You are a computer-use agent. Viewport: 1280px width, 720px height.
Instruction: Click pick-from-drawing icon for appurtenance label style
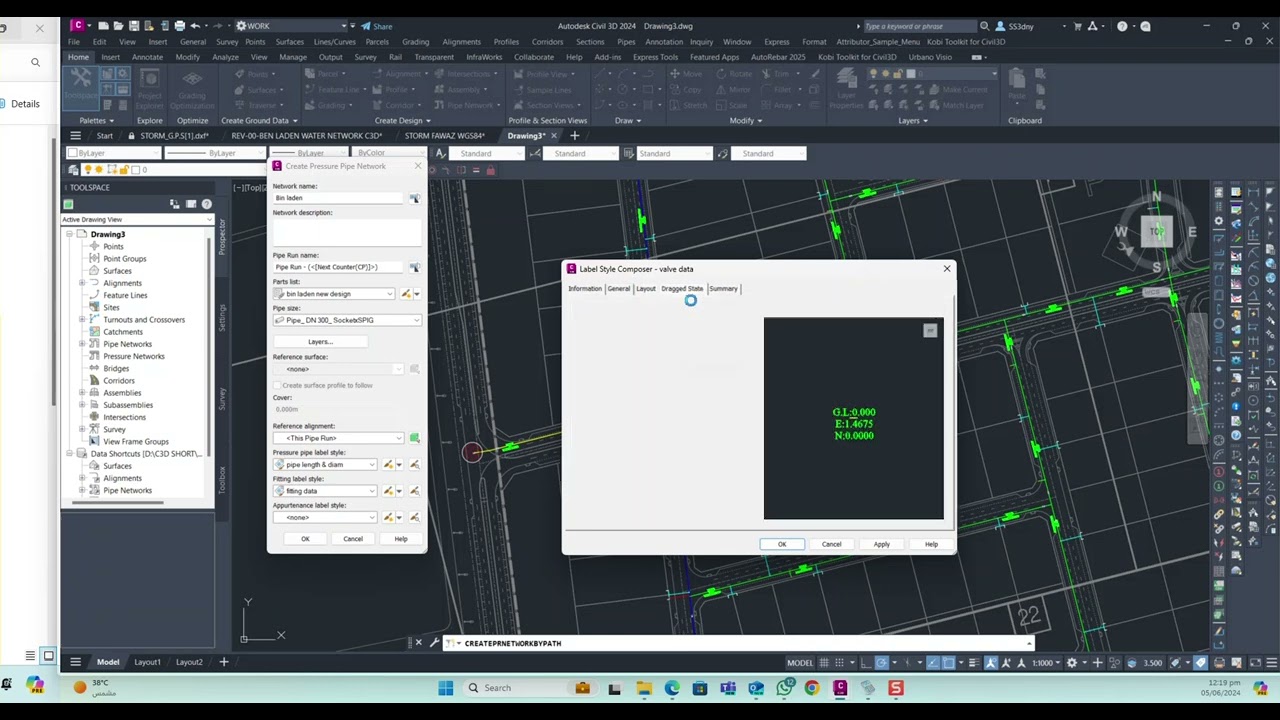(x=414, y=517)
